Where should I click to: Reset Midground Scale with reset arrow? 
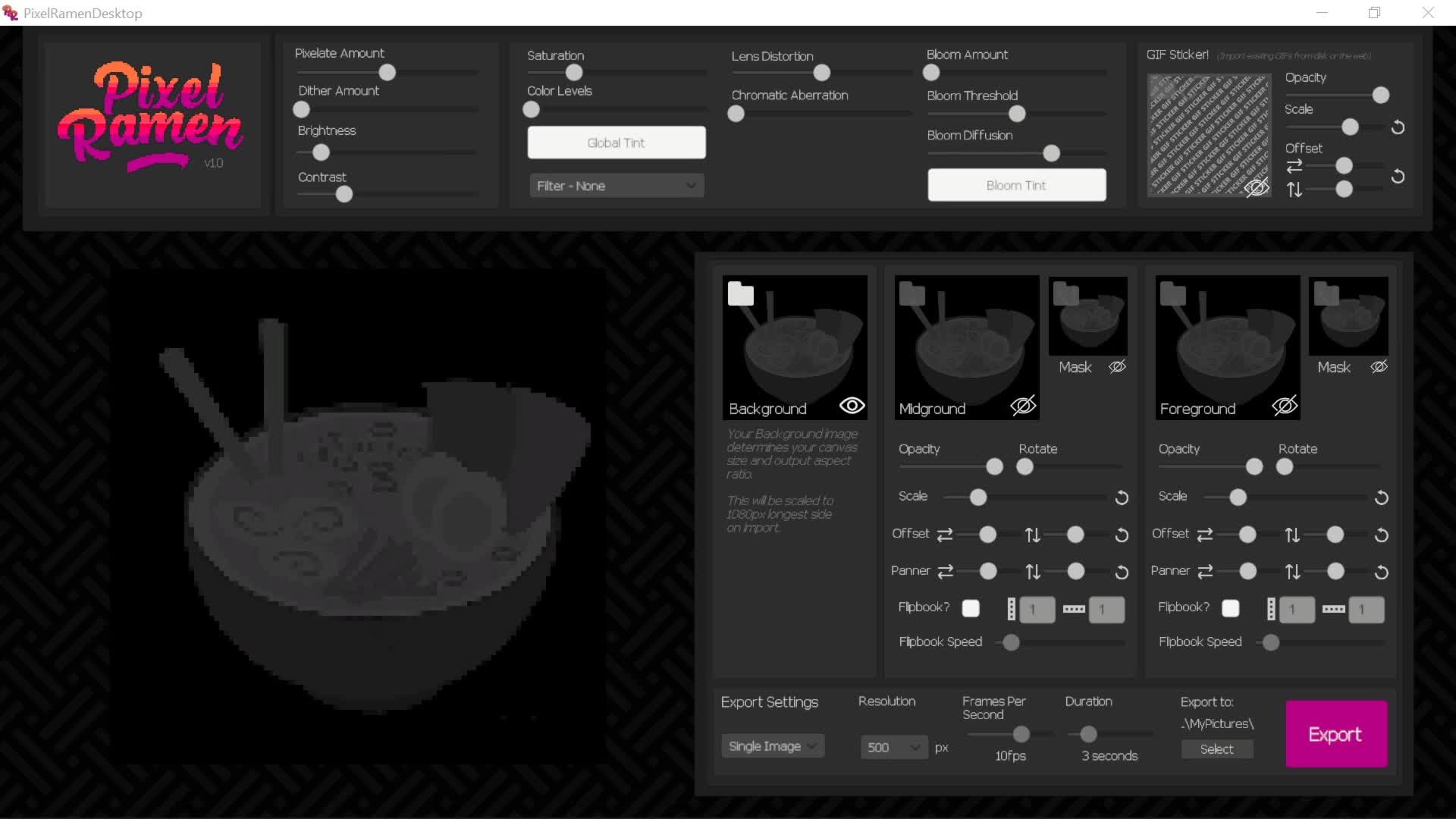tap(1122, 498)
